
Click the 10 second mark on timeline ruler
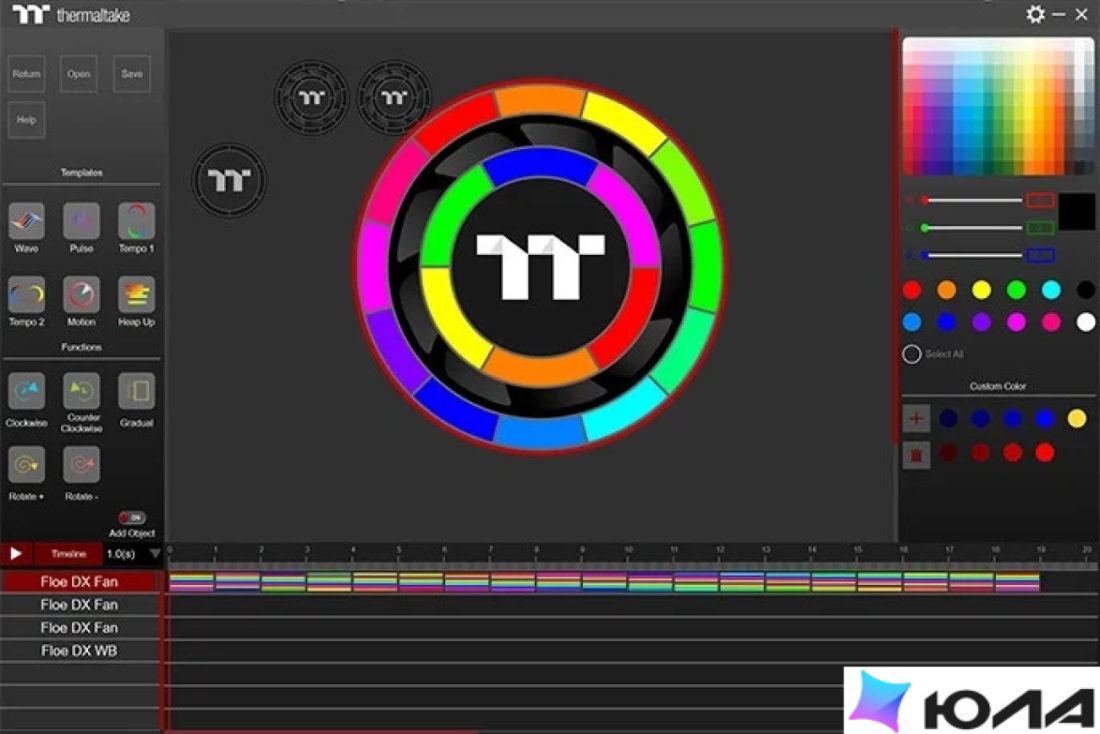pos(628,550)
